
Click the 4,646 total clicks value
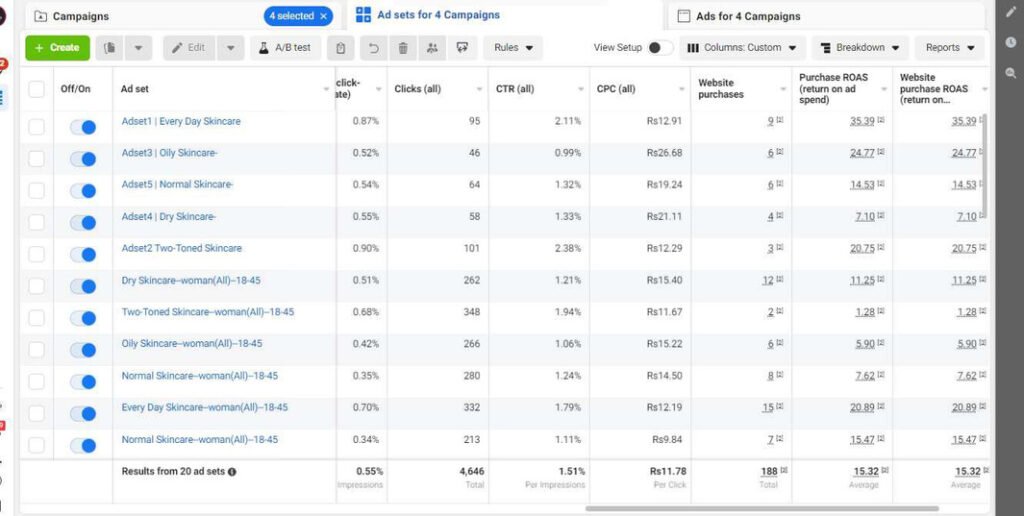coord(470,471)
